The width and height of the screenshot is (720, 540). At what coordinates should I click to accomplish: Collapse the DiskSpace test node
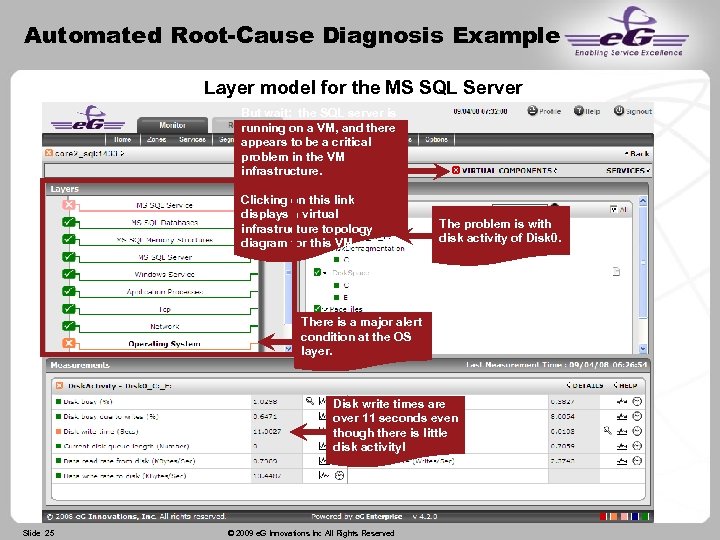pos(324,273)
